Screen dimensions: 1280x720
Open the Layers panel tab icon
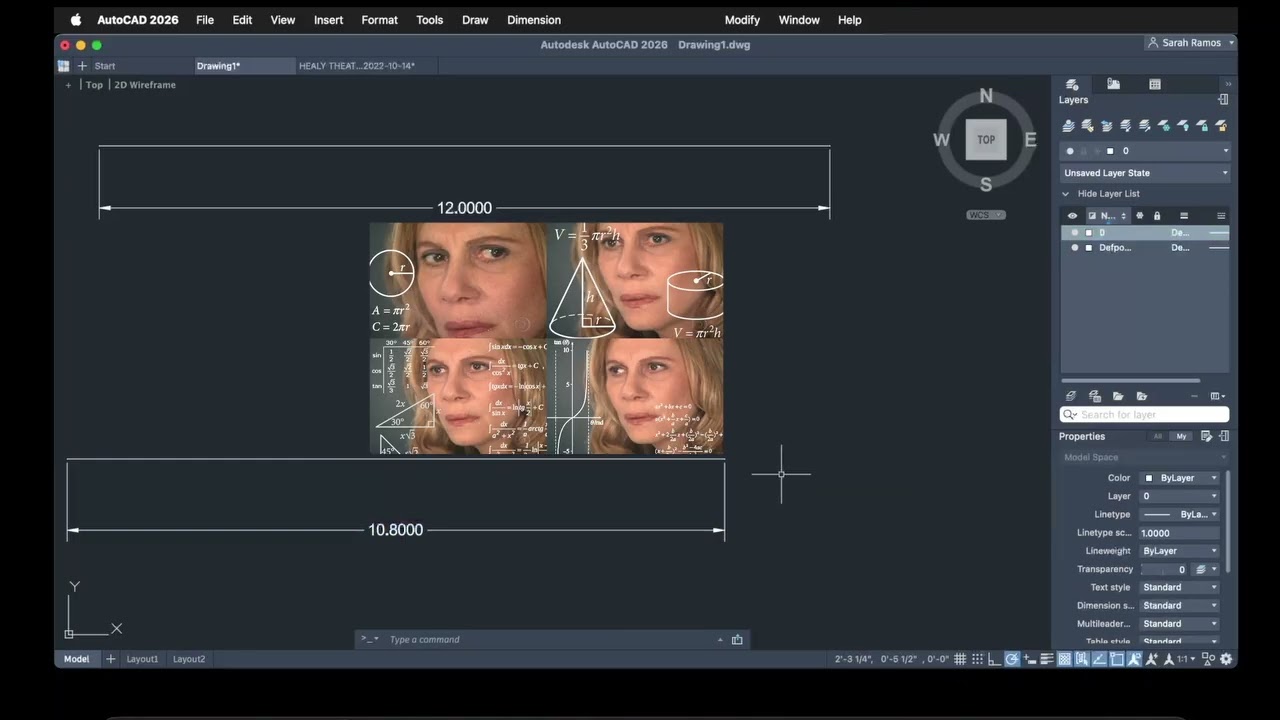[1072, 84]
